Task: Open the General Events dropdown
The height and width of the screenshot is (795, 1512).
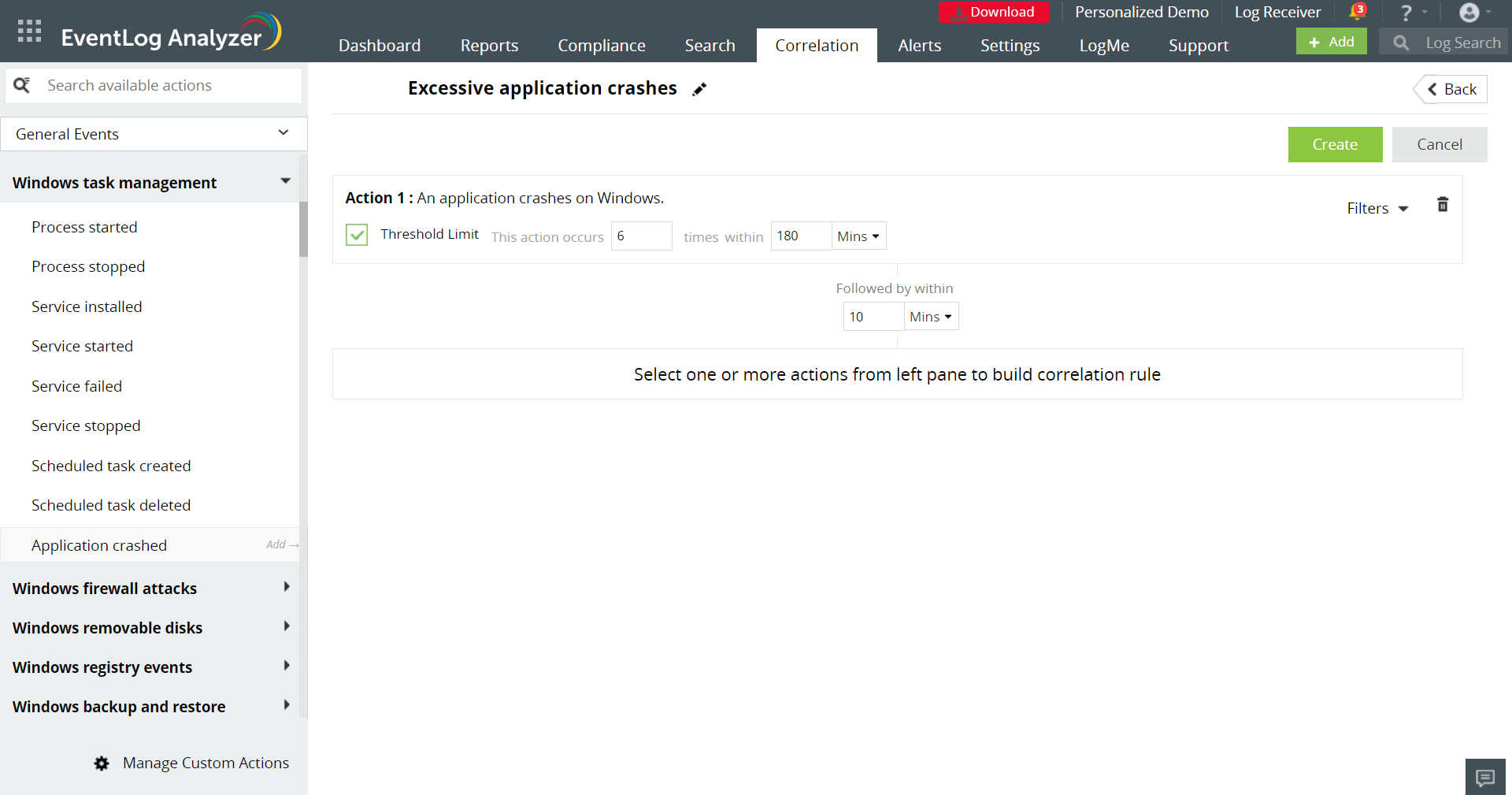Action: [154, 134]
